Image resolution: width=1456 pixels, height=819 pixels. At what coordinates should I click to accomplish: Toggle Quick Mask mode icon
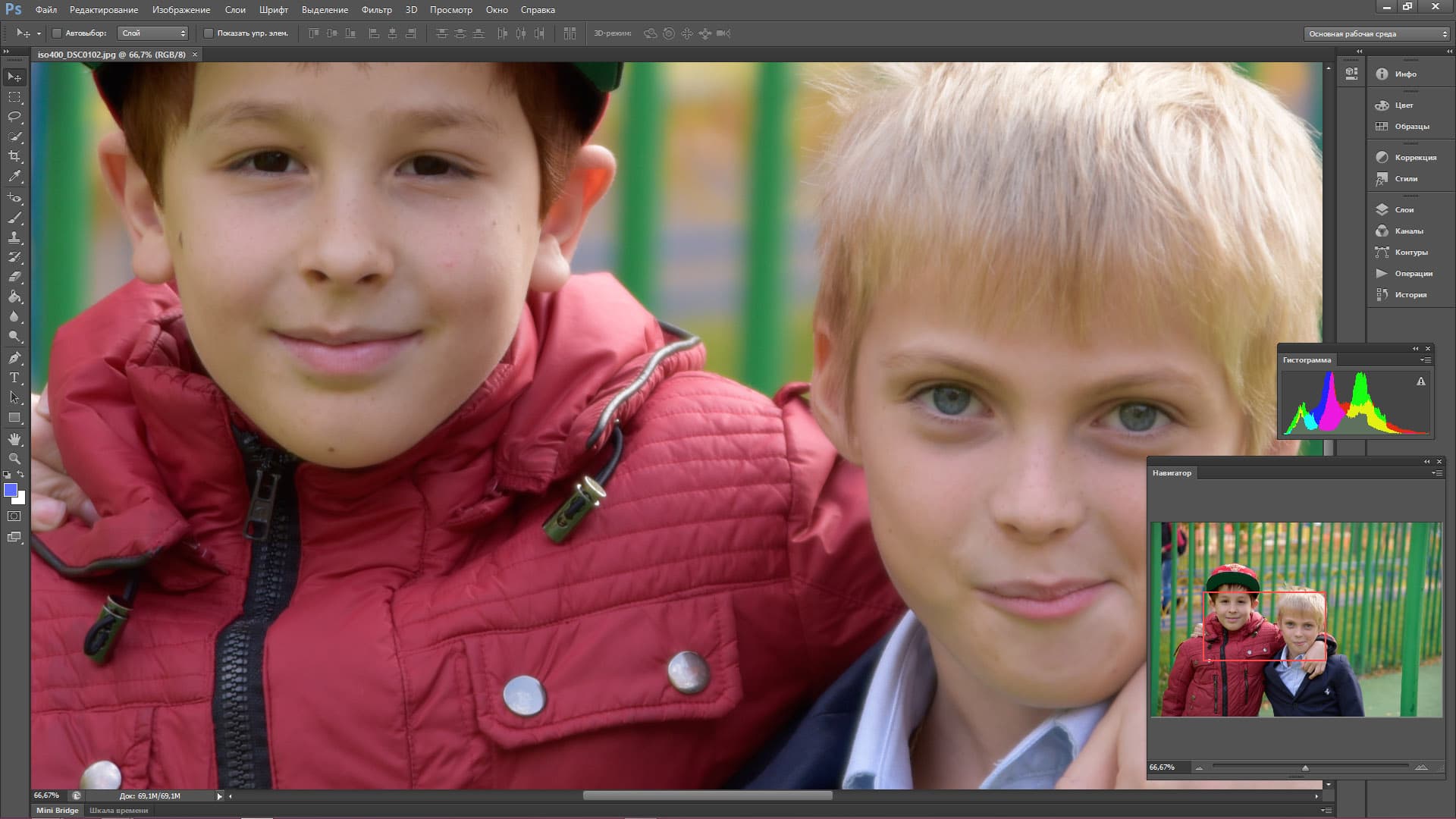click(14, 516)
